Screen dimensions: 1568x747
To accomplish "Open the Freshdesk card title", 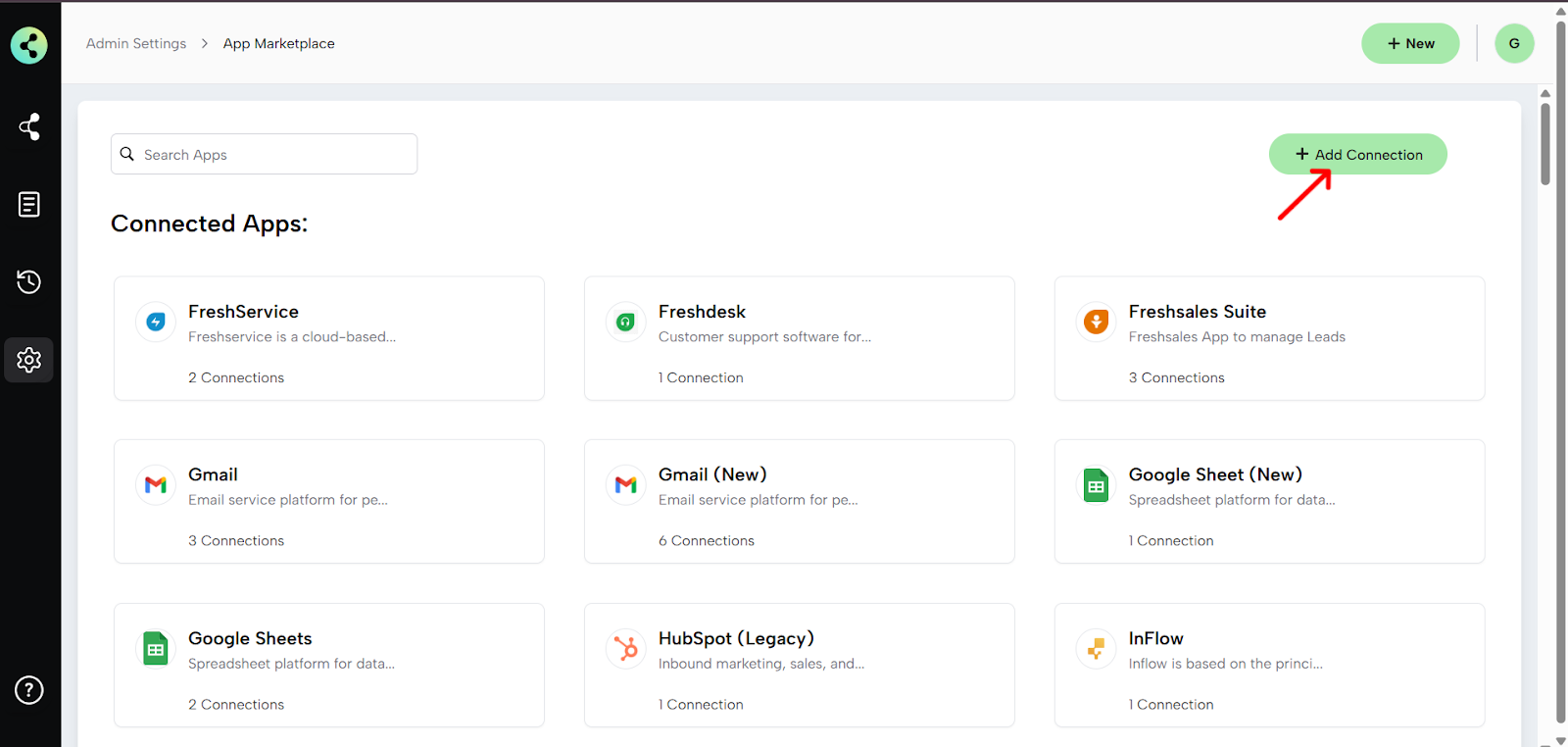I will point(702,312).
